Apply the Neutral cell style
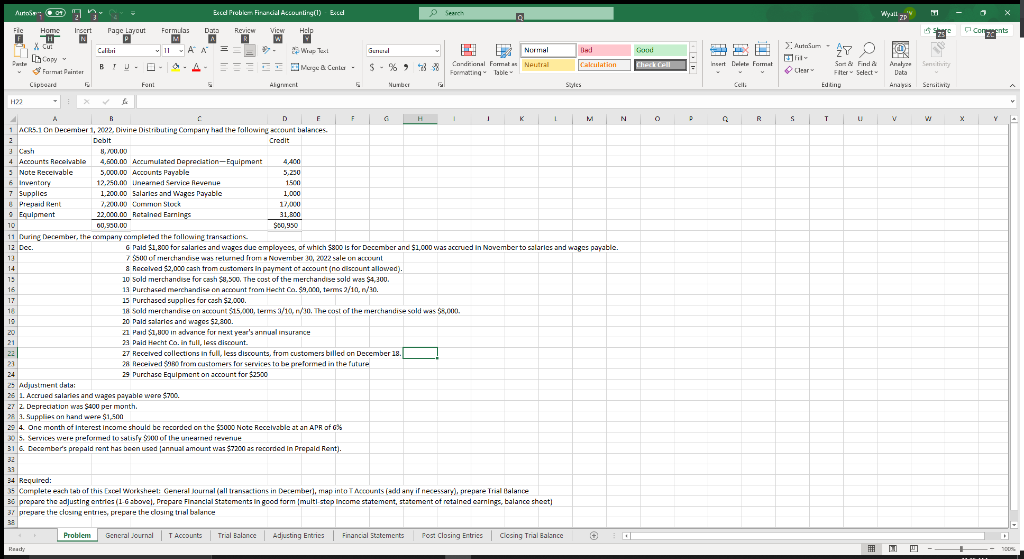 tap(548, 65)
